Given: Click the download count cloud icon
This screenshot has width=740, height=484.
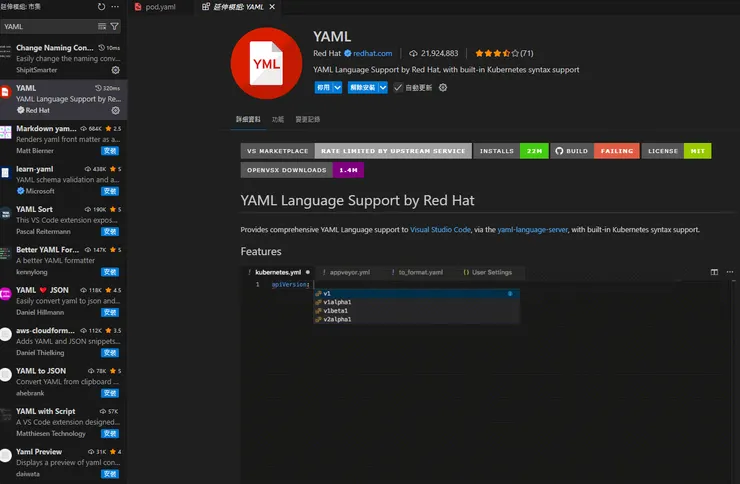Looking at the screenshot, I should (413, 53).
